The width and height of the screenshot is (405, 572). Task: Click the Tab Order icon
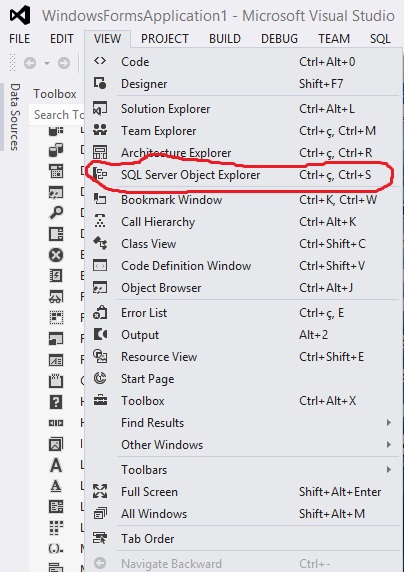pyautogui.click(x=100, y=538)
